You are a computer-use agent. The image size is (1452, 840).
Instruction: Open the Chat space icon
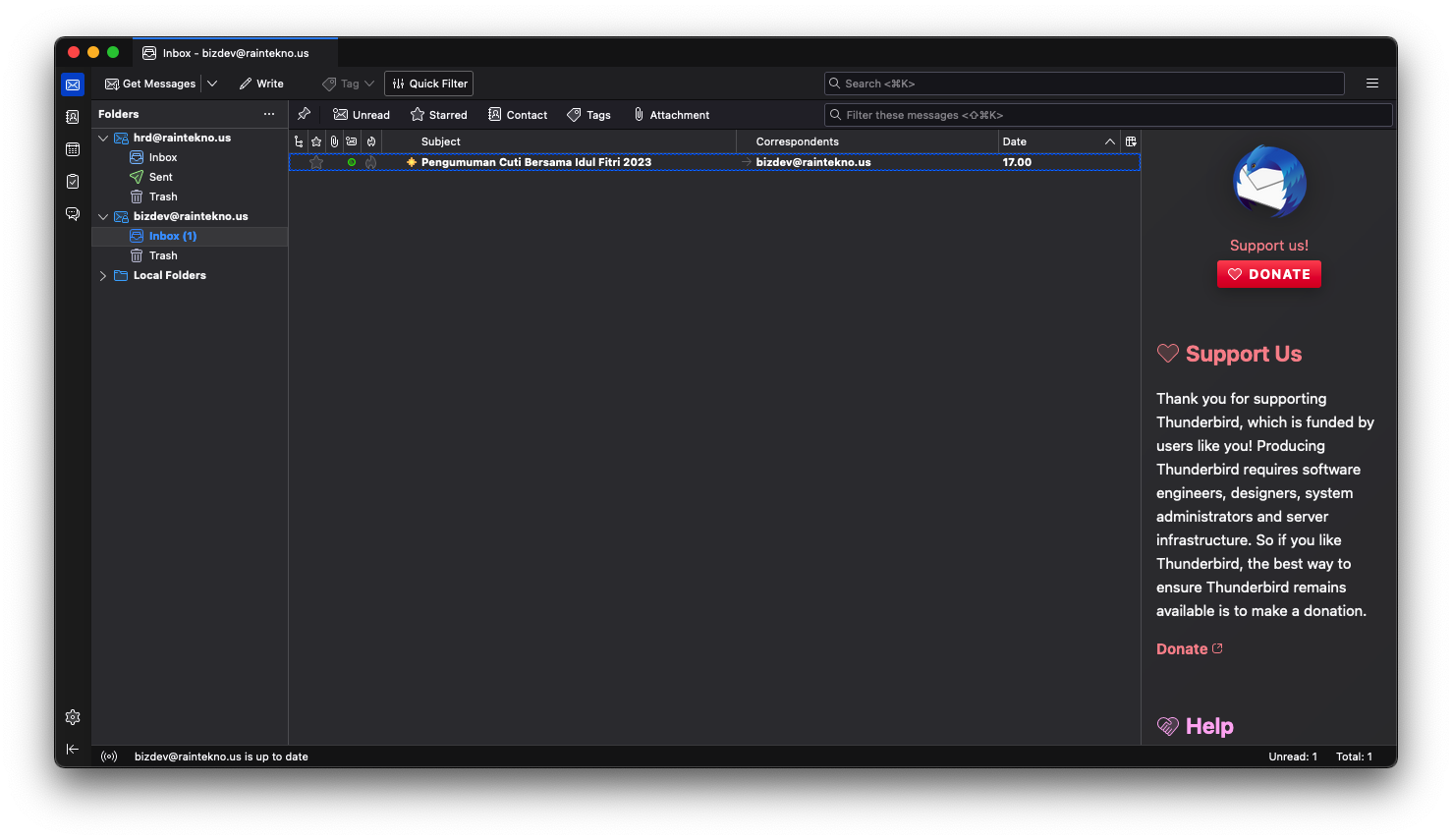73,214
